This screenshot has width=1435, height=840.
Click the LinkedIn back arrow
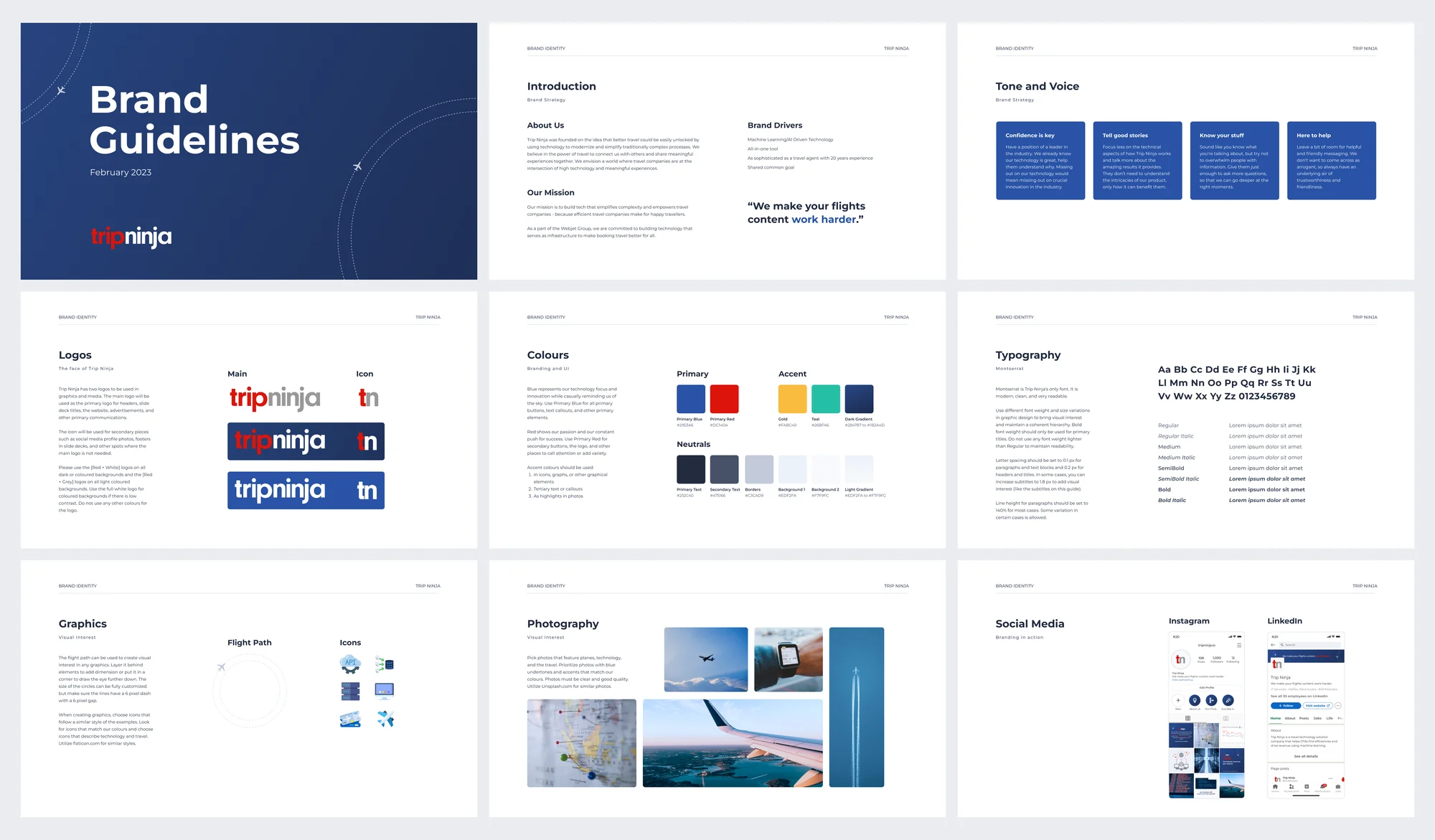(1273, 645)
